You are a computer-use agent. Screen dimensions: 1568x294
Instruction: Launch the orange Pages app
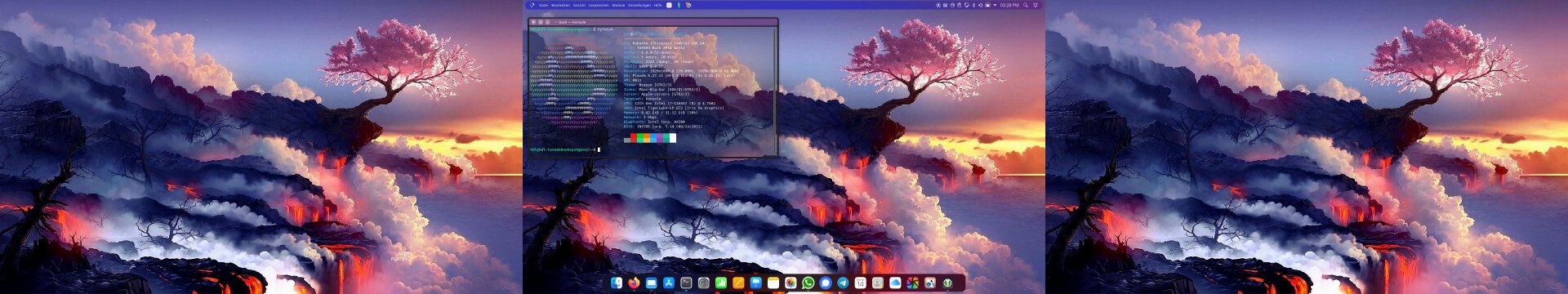click(x=738, y=283)
